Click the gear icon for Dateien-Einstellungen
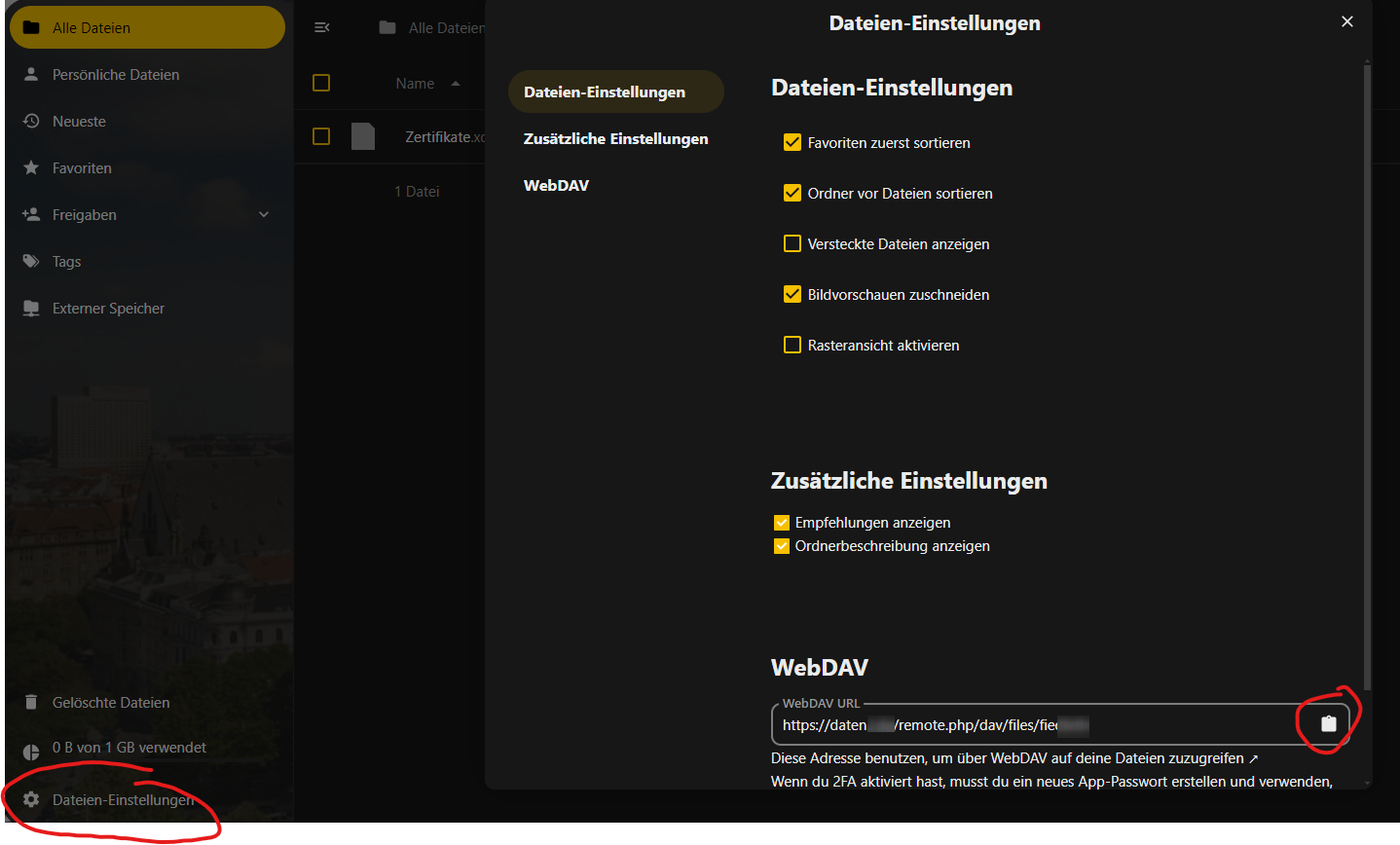The image size is (1400, 845). pos(31,799)
